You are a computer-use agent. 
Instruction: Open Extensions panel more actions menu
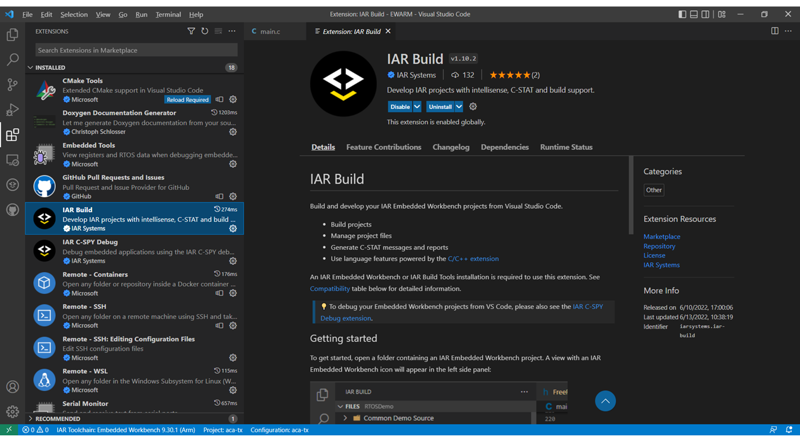(232, 31)
